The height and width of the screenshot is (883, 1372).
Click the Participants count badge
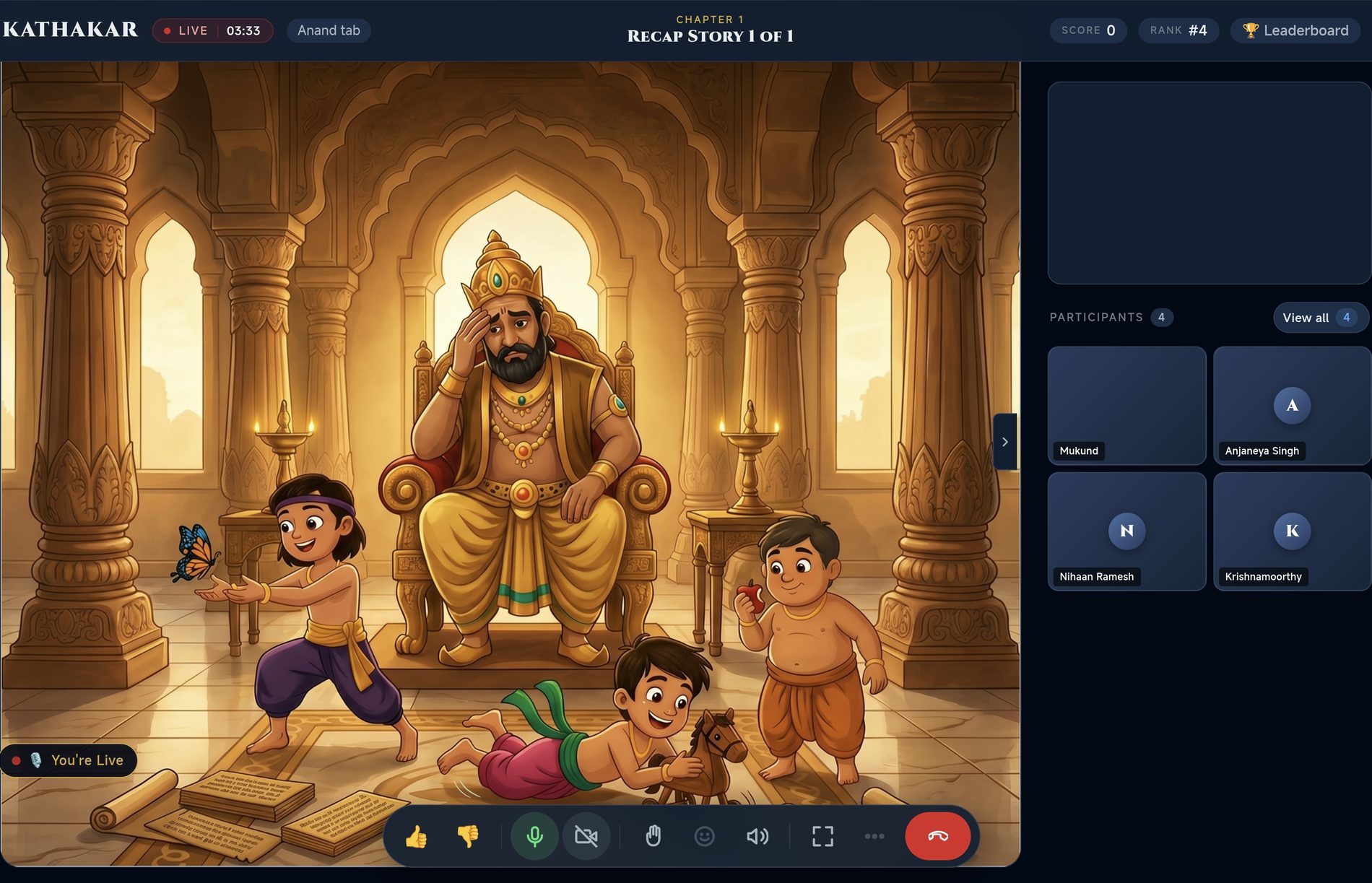click(x=1161, y=318)
